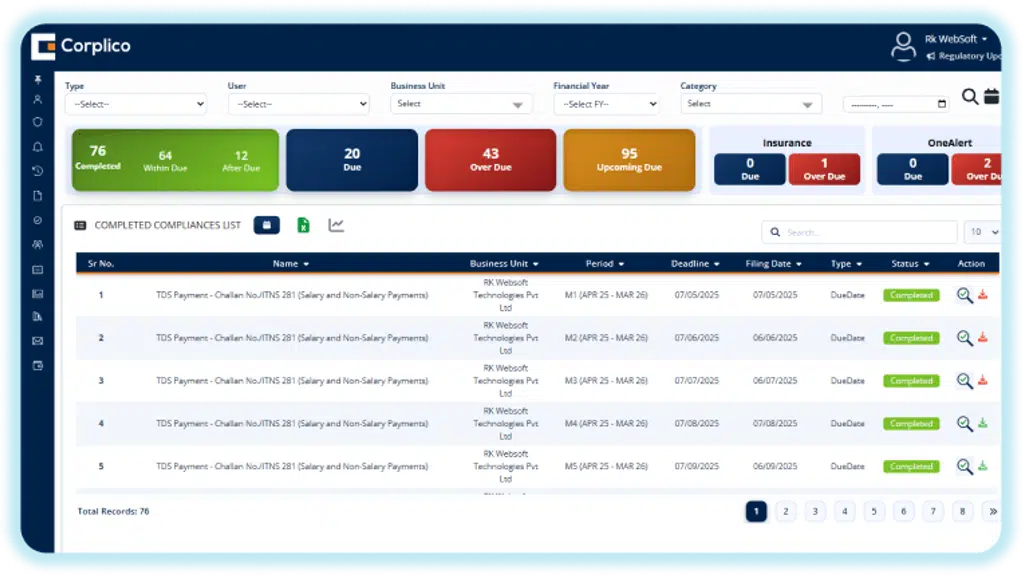Open the 76 Completed green summary card

click(175, 160)
